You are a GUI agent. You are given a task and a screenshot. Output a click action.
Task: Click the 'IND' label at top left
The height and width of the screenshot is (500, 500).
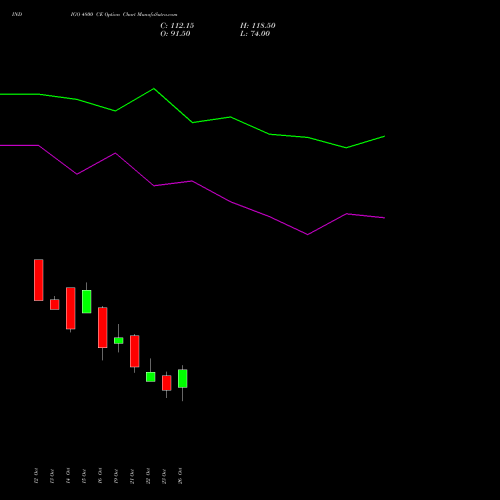click(17, 14)
